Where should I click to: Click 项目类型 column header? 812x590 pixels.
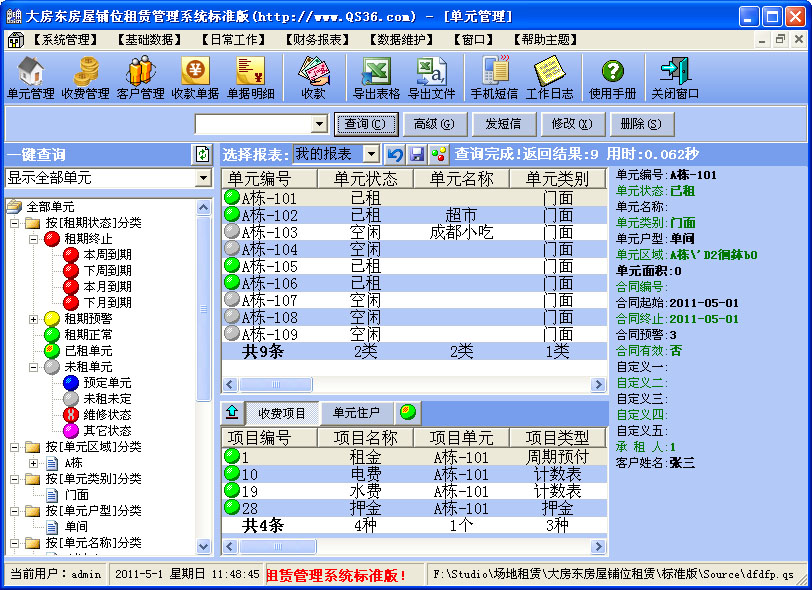tap(557, 438)
